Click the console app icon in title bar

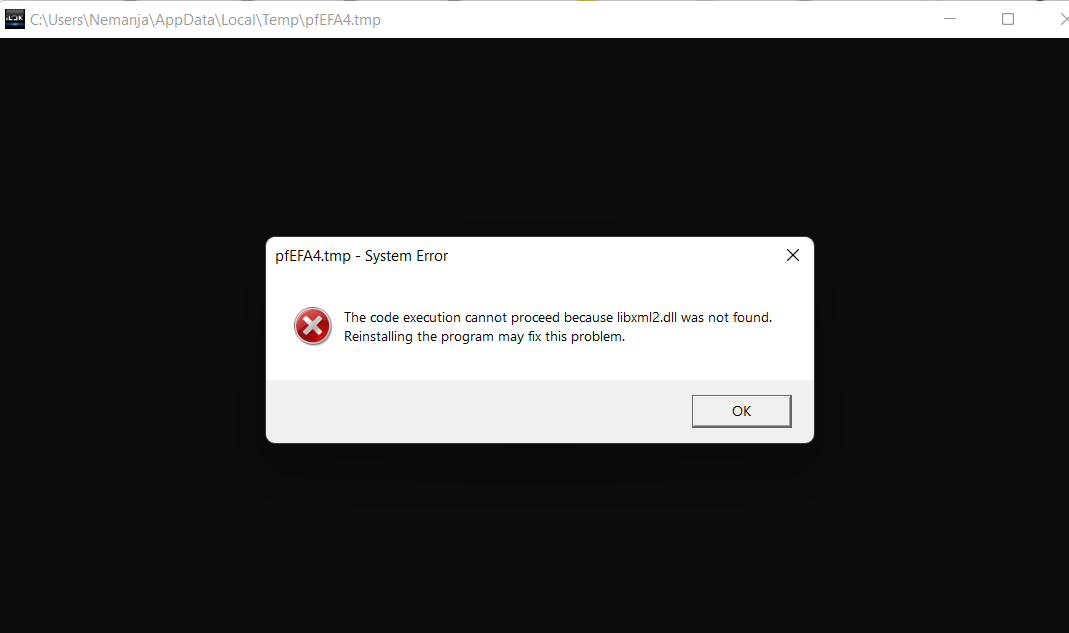(x=14, y=19)
